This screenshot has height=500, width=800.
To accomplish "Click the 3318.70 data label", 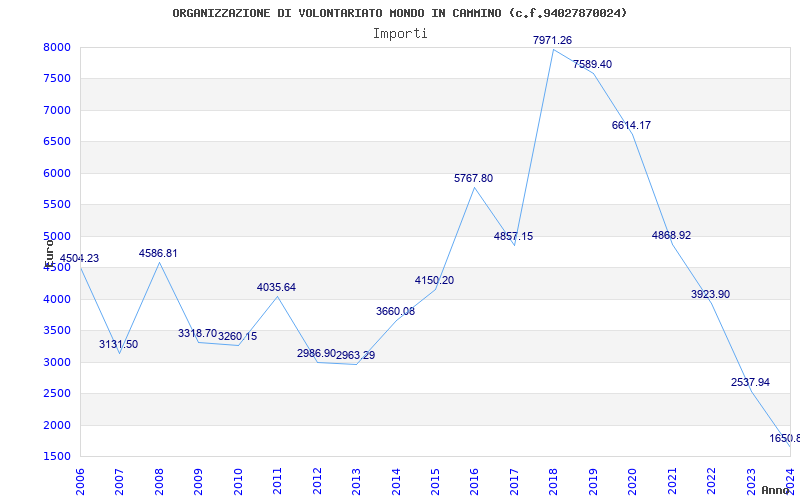I will (197, 334).
